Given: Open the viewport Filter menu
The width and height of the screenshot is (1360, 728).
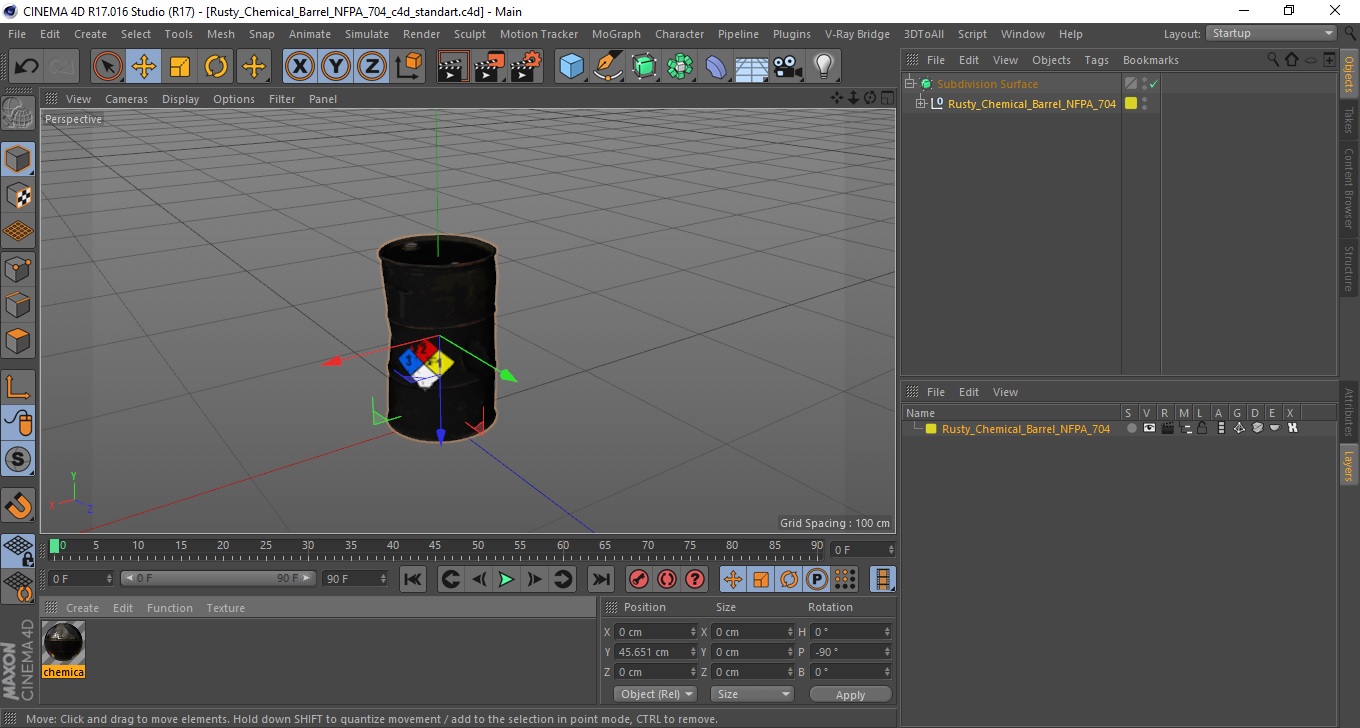Looking at the screenshot, I should click(282, 99).
